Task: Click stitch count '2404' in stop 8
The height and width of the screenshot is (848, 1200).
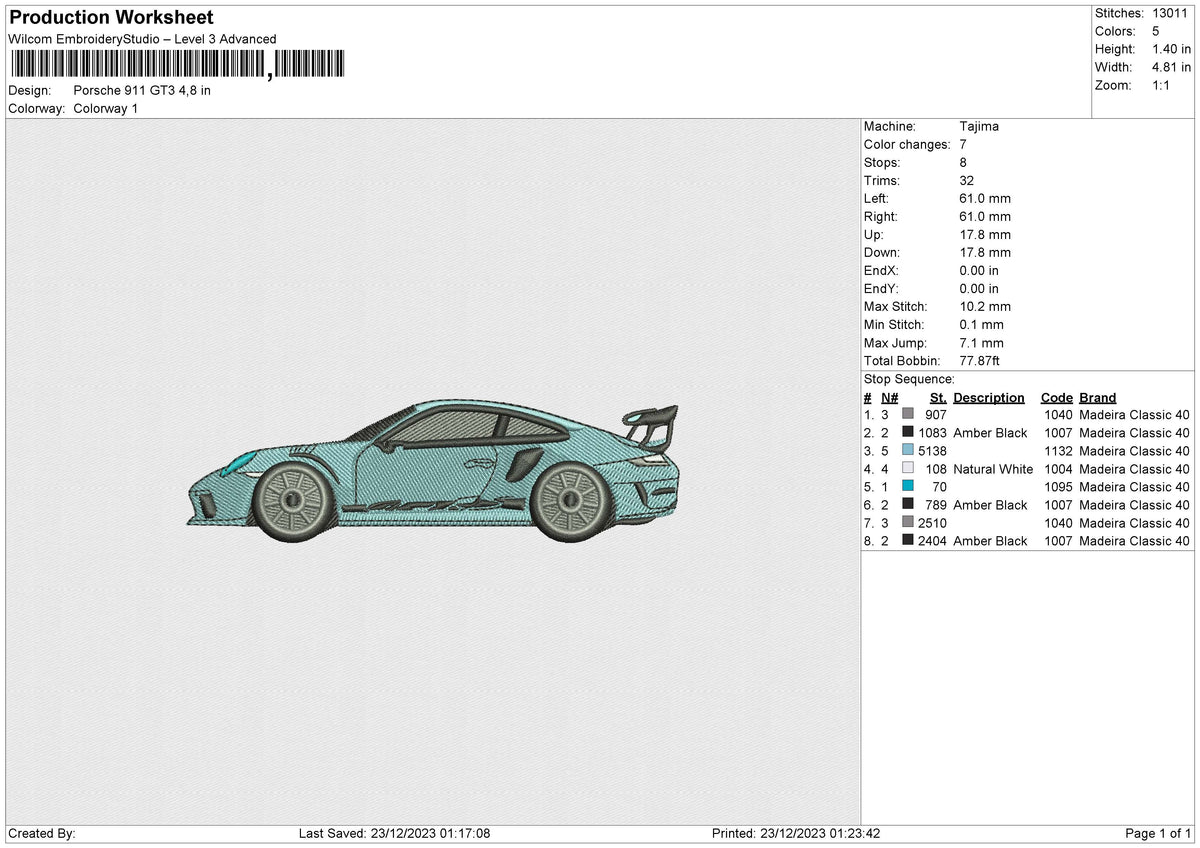Action: coord(932,541)
